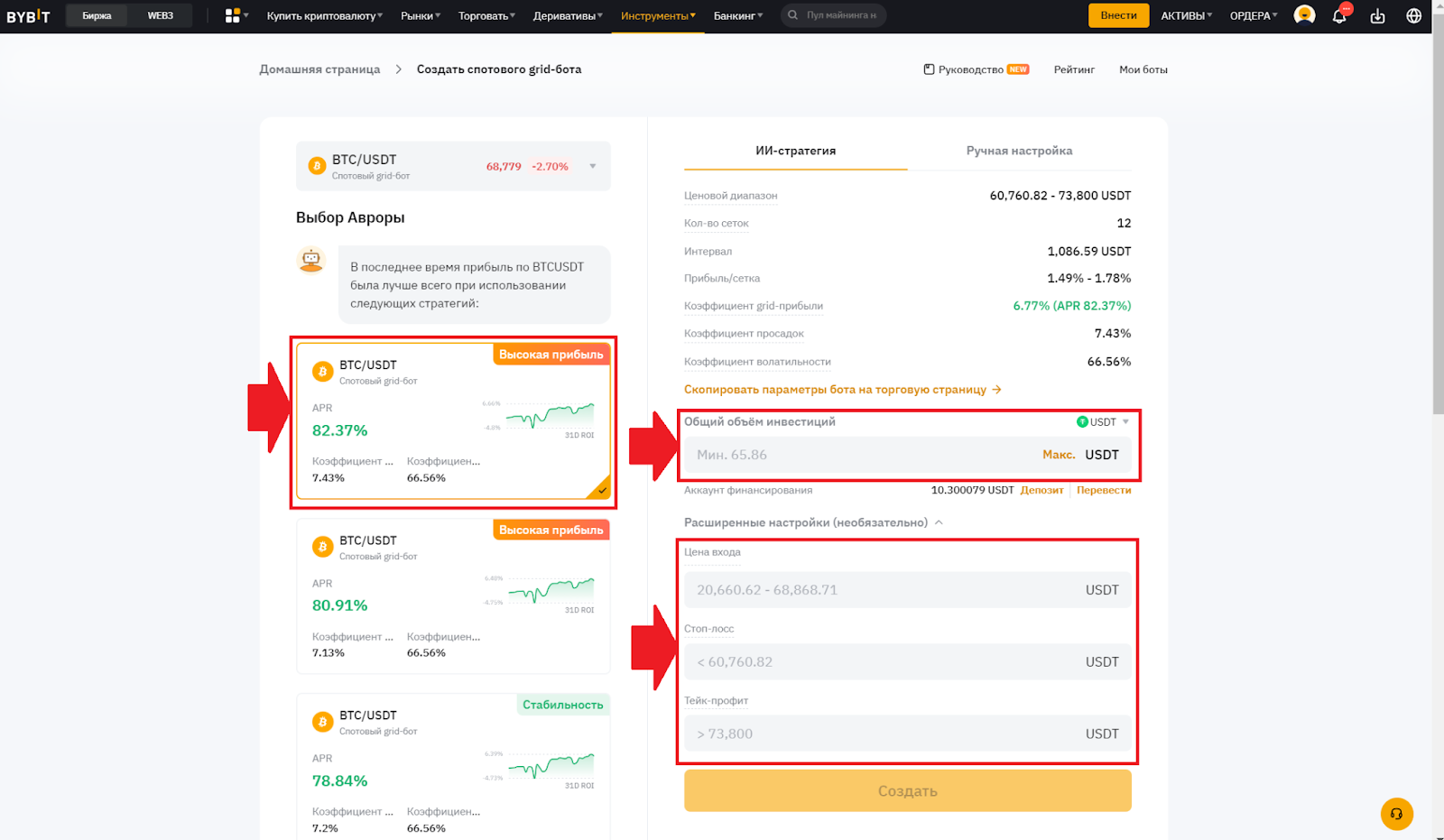Click Bitcoin icon on 82.37% APR card
Viewport: 1444px width, 840px height.
tap(322, 372)
